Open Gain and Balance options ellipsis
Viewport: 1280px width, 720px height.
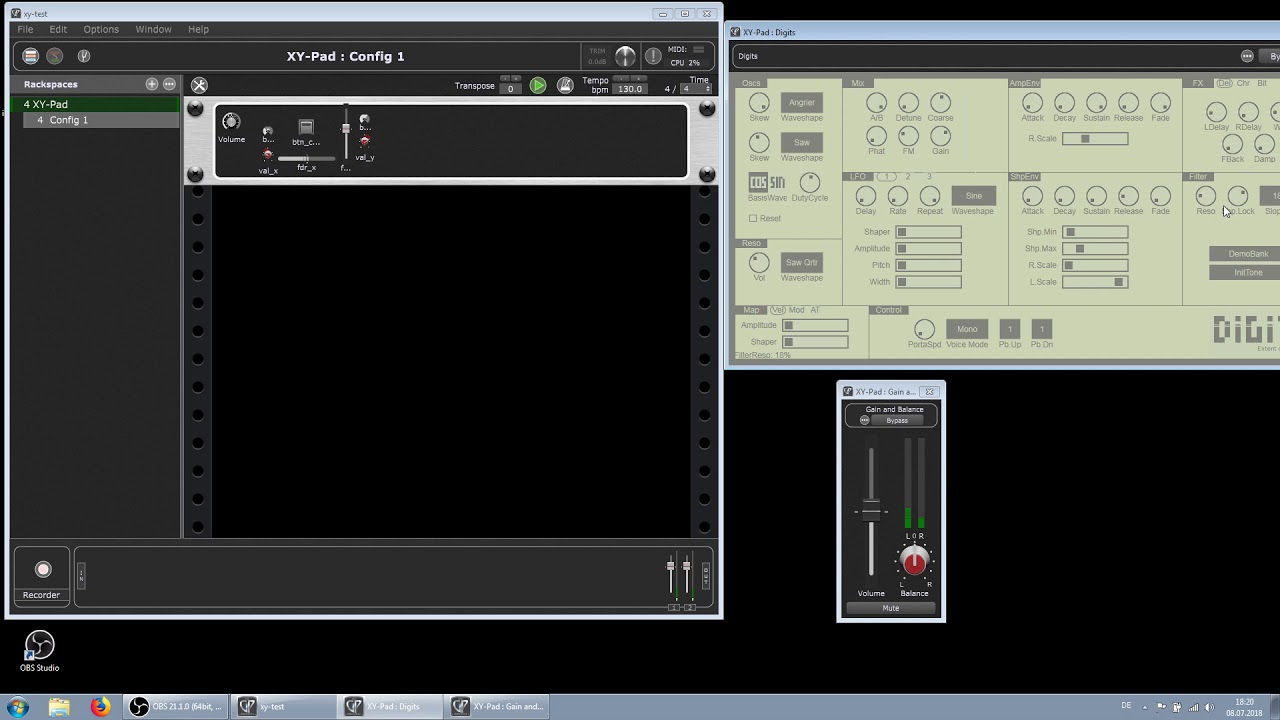865,420
